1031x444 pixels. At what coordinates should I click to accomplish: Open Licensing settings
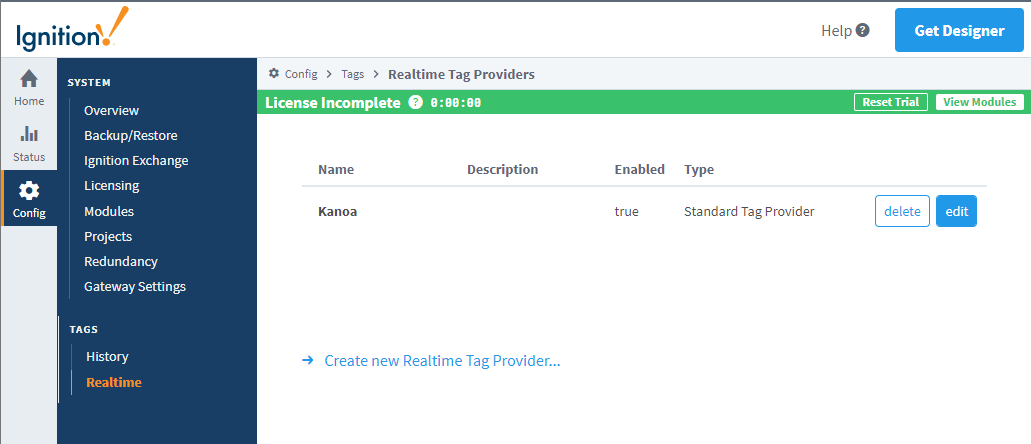coord(112,185)
